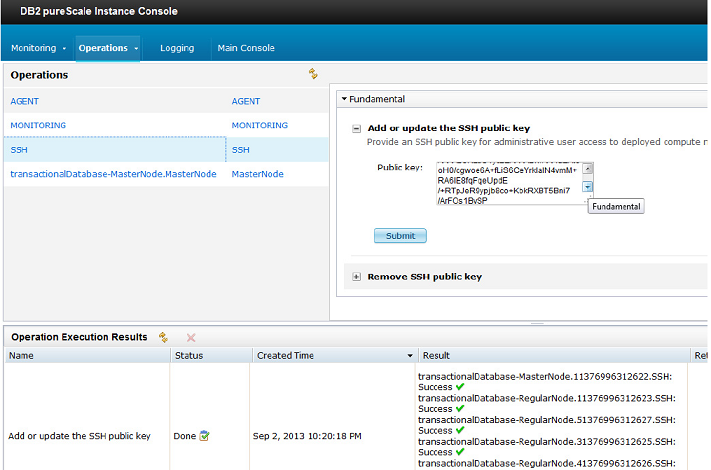The width and height of the screenshot is (711, 470).
Task: Open the Operations menu dropdown
Action: [x=134, y=48]
